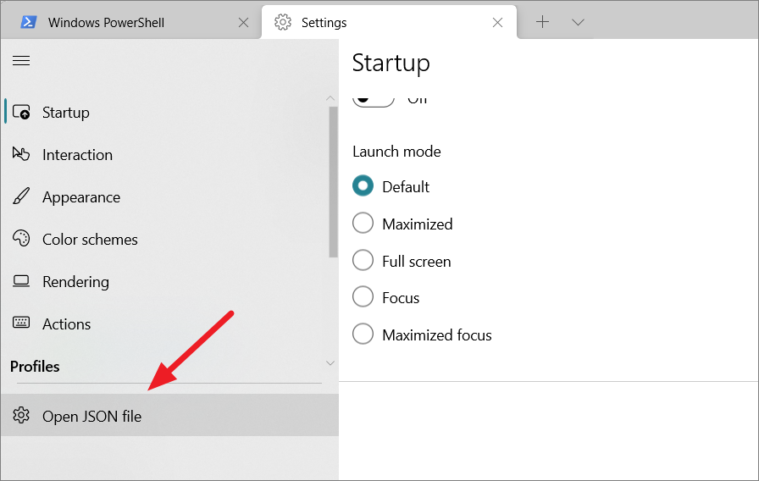The image size is (759, 481).
Task: Click the Interaction cursor icon
Action: 21,154
